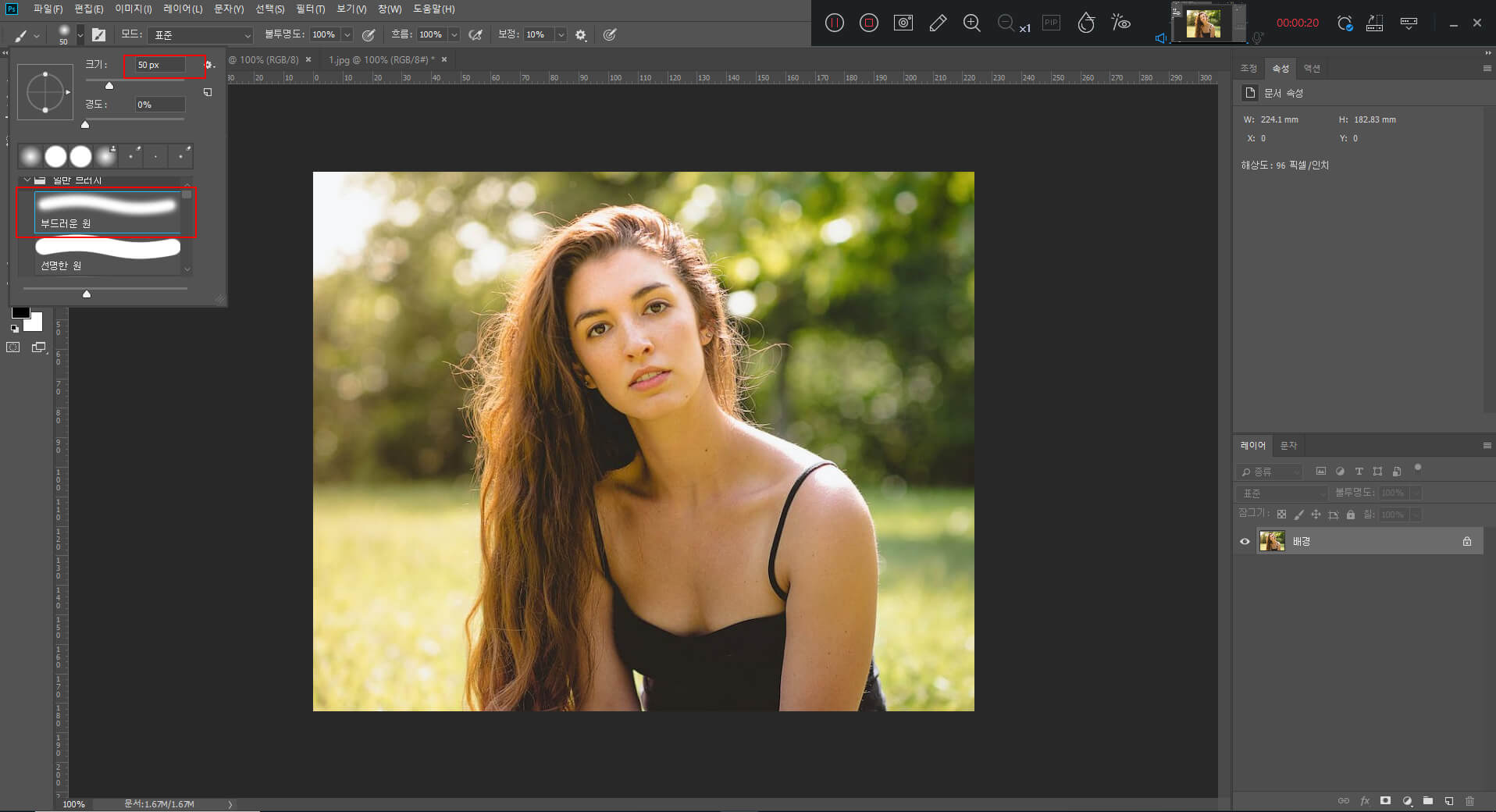1496x812 pixels.
Task: Click the 크기 brush size input field
Action: 160,65
